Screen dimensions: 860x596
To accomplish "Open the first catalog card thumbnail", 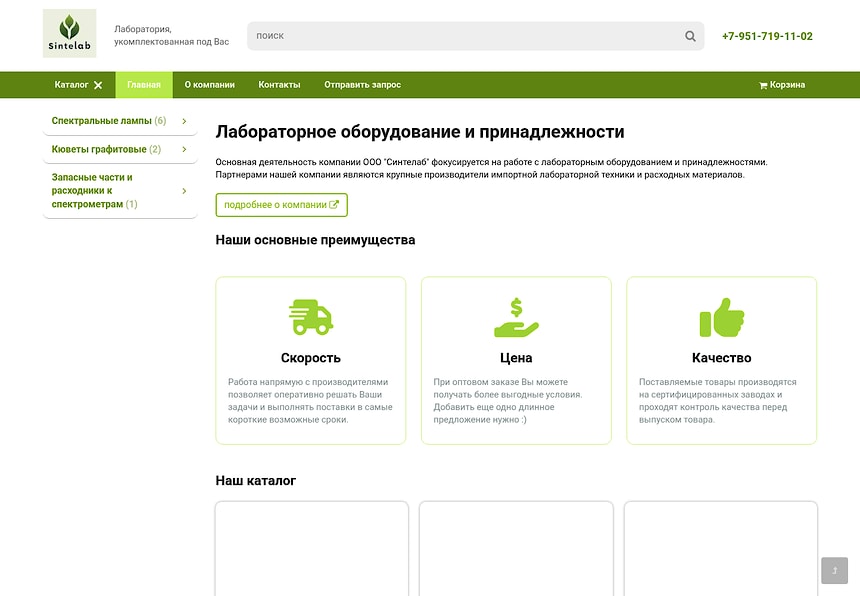I will 312,548.
